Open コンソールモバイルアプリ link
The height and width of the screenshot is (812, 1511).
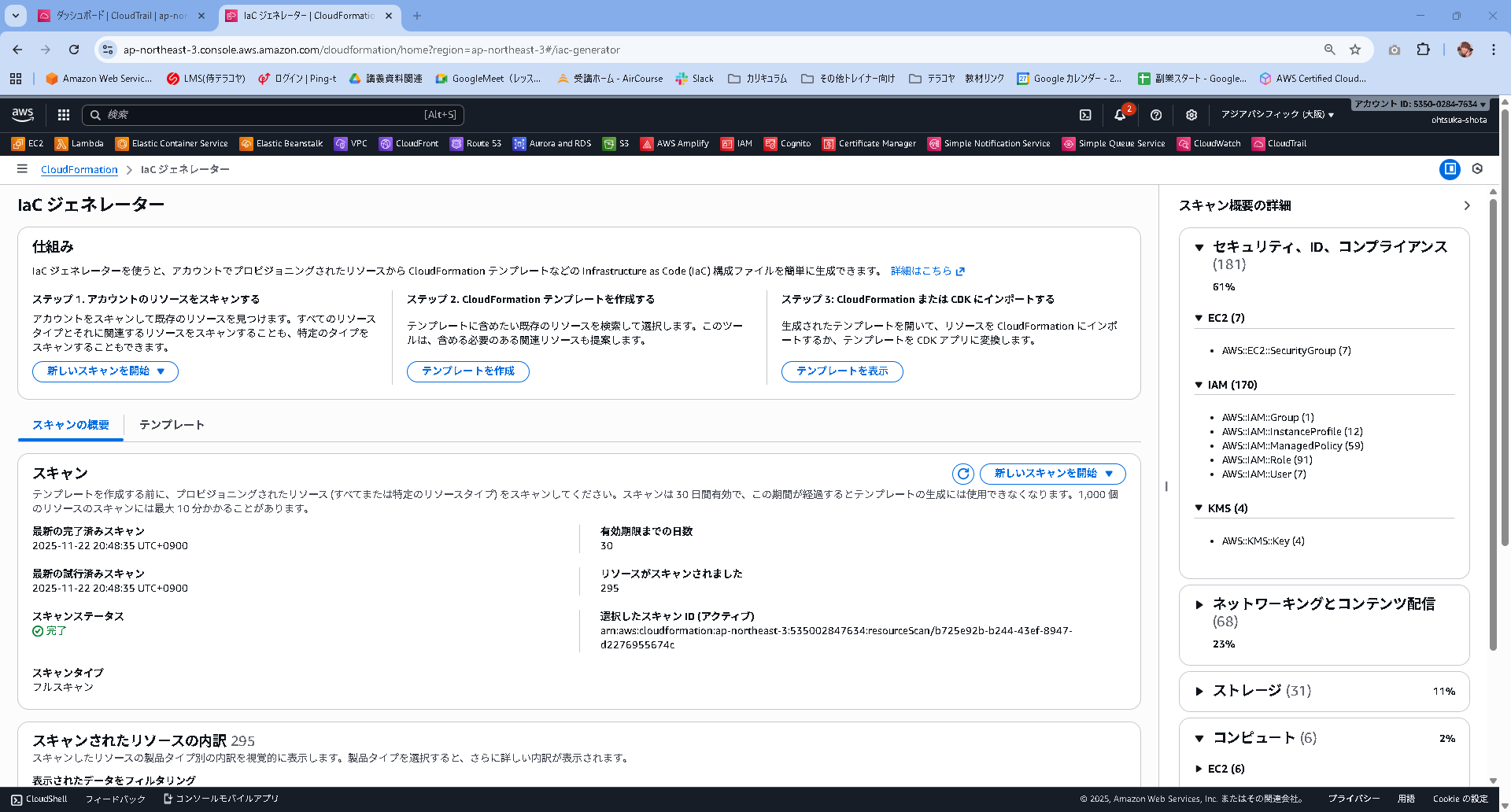[221, 799]
